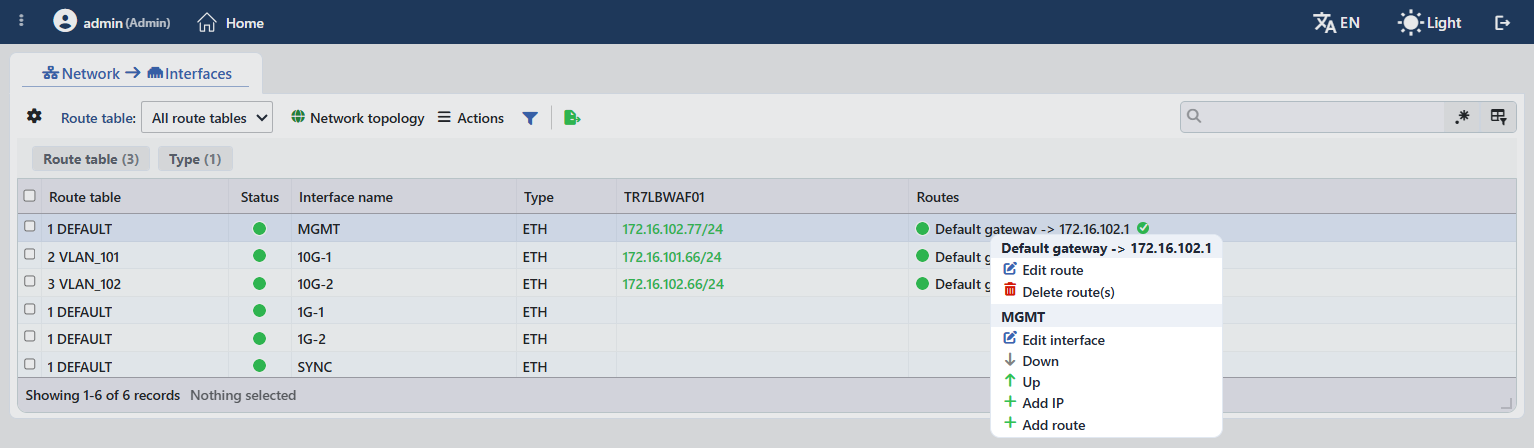Click the green status dot for 10G-1
The width and height of the screenshot is (1534, 448).
(260, 256)
